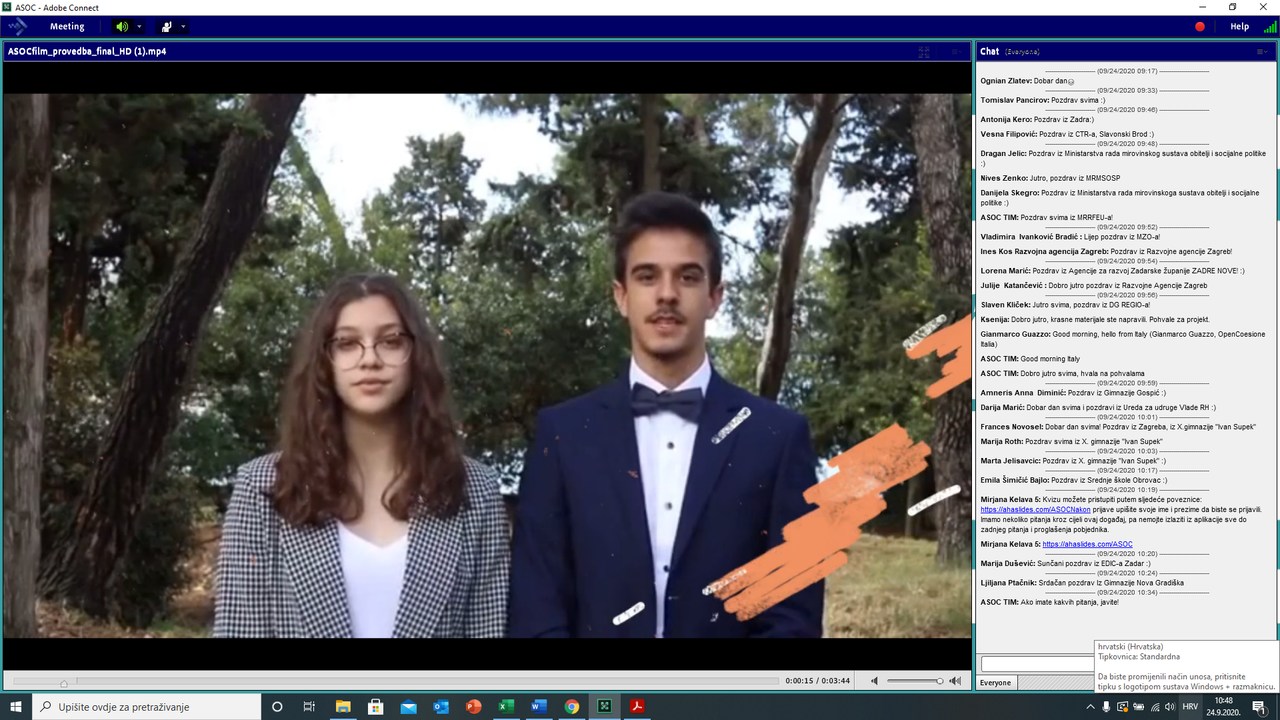Open Excel from the Windows taskbar
This screenshot has width=1280, height=720.
coord(506,707)
